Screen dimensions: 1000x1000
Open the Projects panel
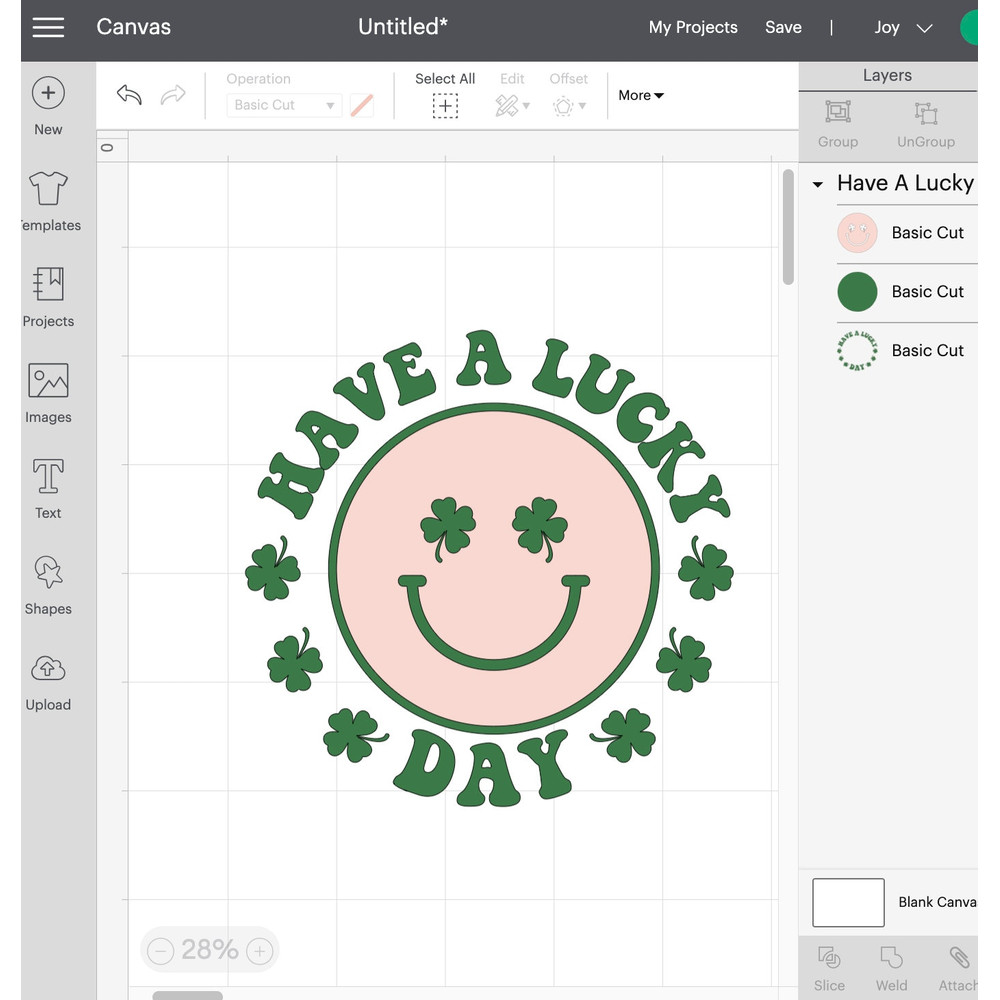tap(47, 295)
